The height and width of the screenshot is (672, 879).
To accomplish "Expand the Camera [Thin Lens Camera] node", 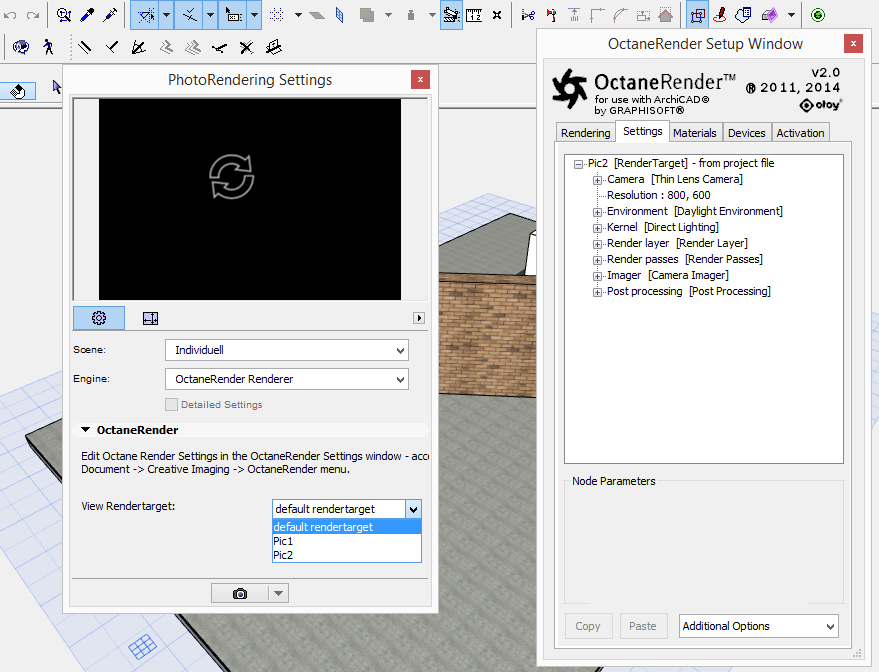I will coord(598,180).
